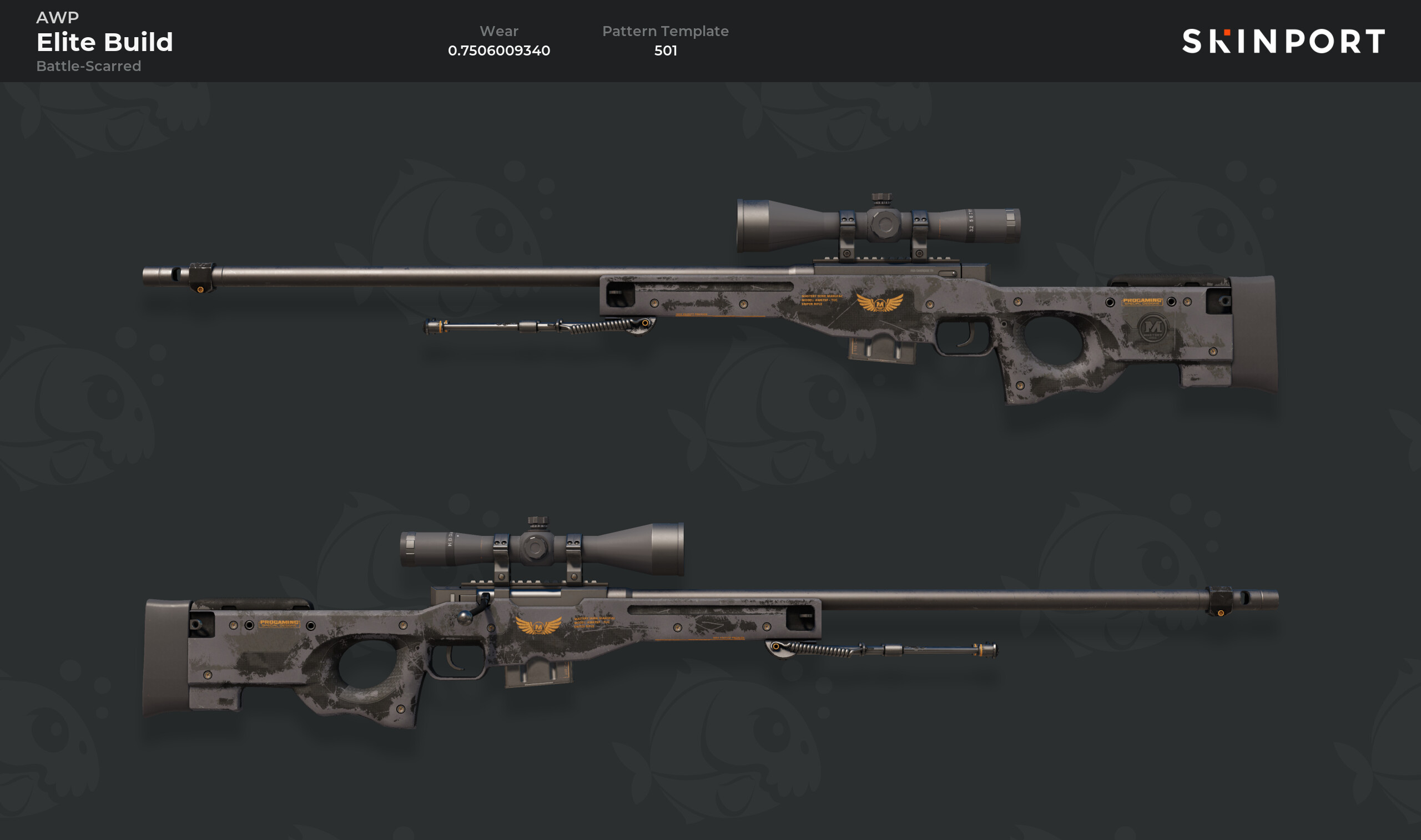The width and height of the screenshot is (1421, 840).
Task: Select the wear value 0.7506009340
Action: 499,50
